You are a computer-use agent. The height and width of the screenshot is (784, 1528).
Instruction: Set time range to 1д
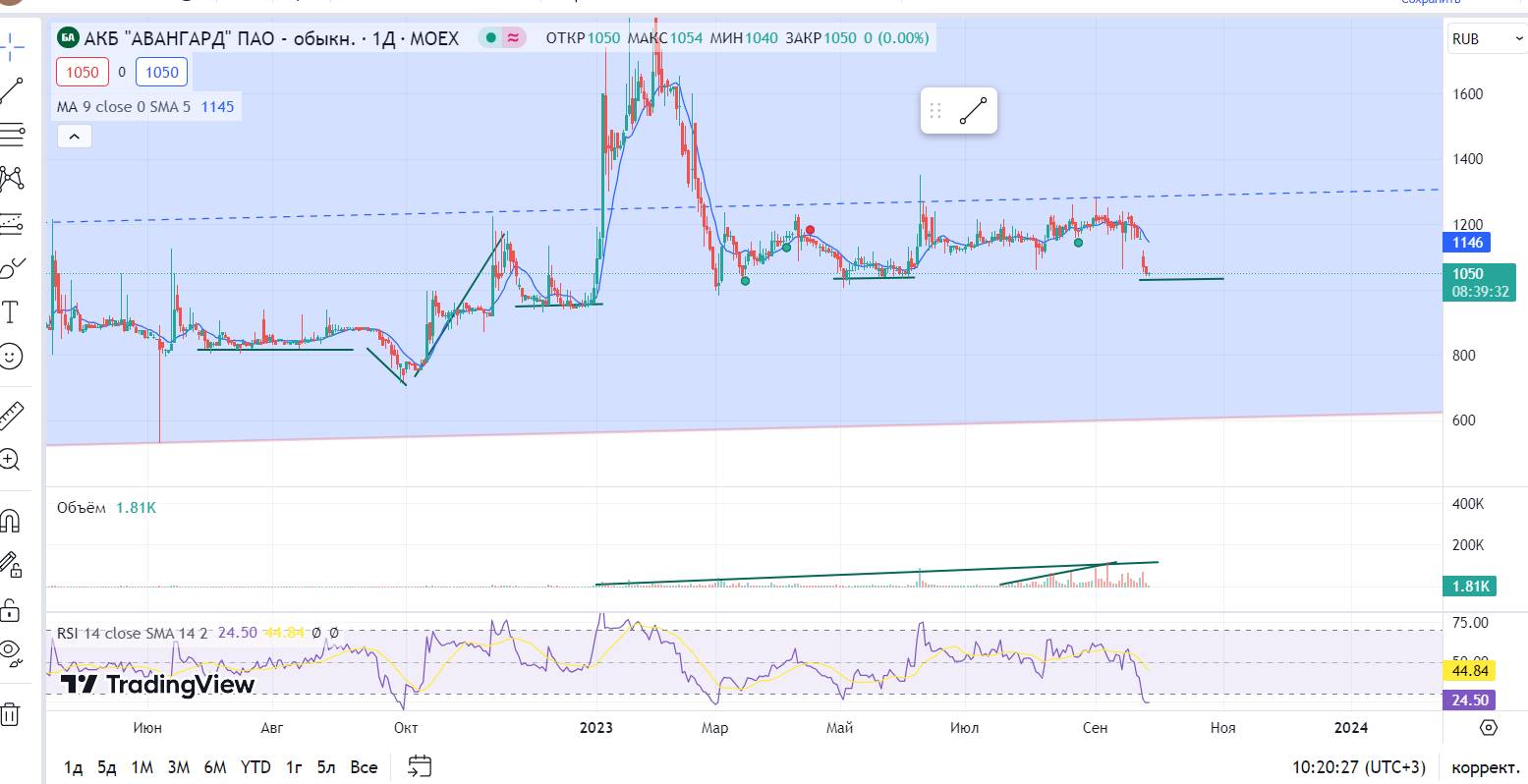click(x=73, y=767)
